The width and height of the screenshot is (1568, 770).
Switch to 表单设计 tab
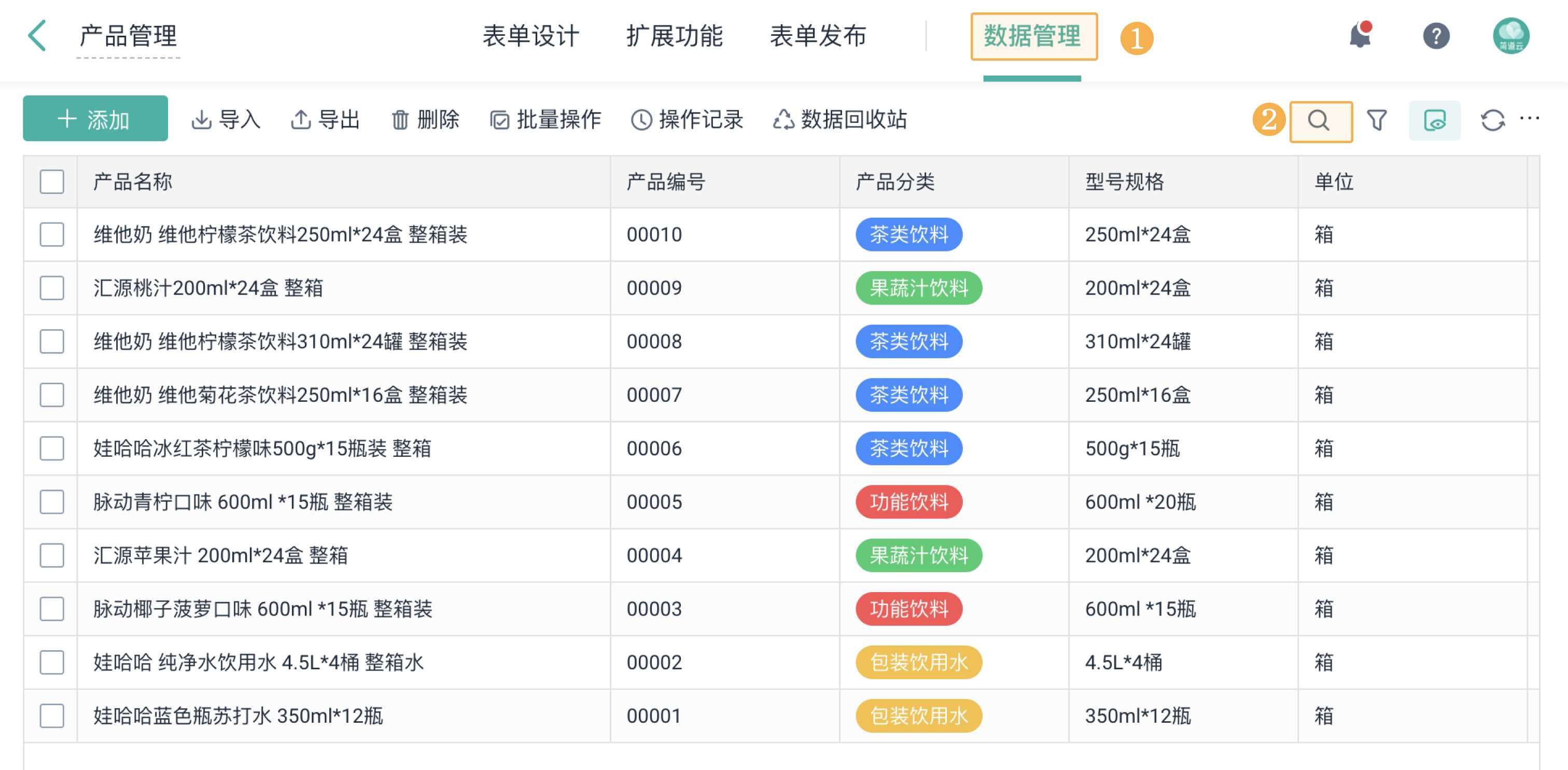pyautogui.click(x=530, y=36)
